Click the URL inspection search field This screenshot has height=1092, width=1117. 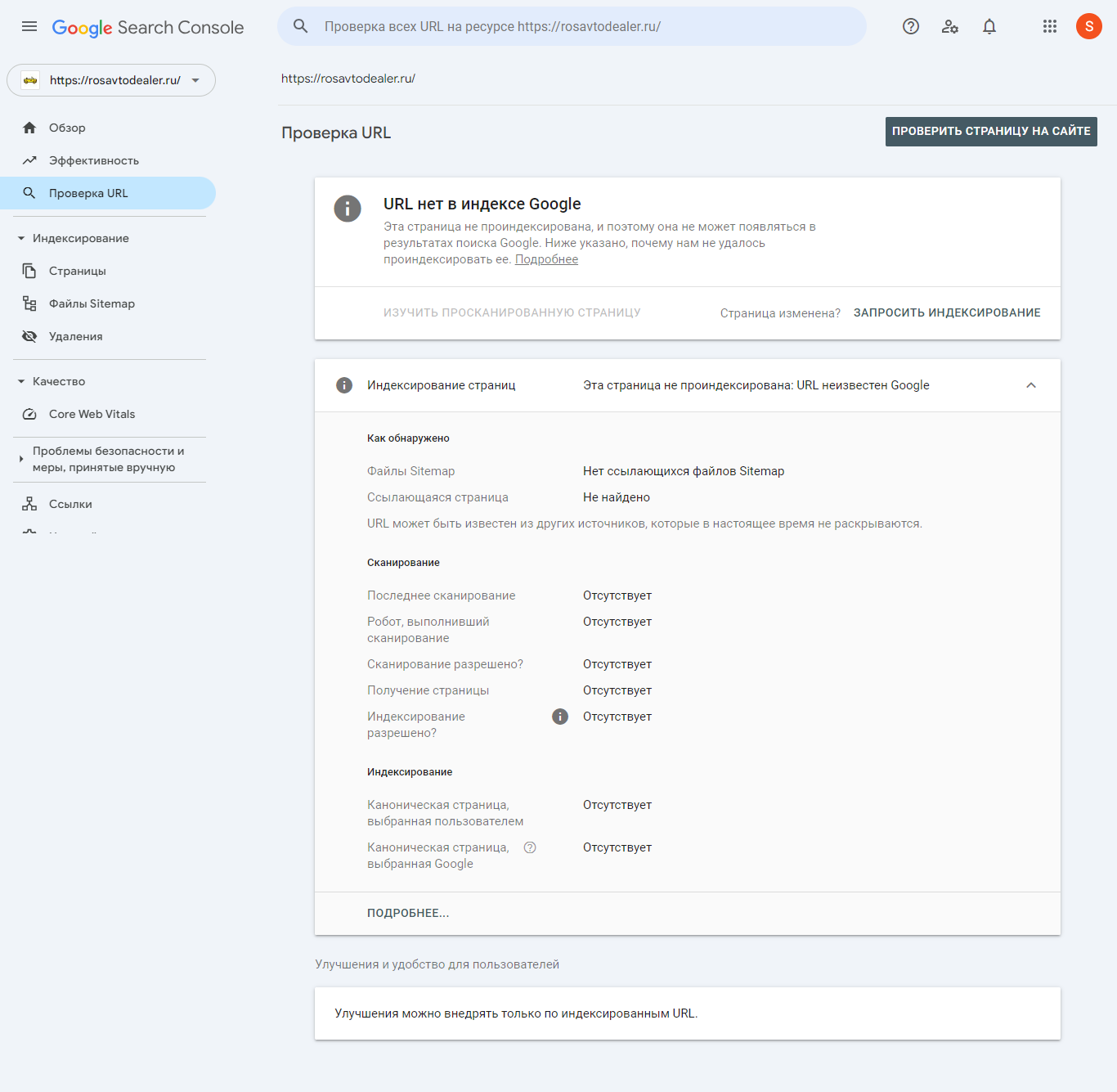(x=572, y=26)
